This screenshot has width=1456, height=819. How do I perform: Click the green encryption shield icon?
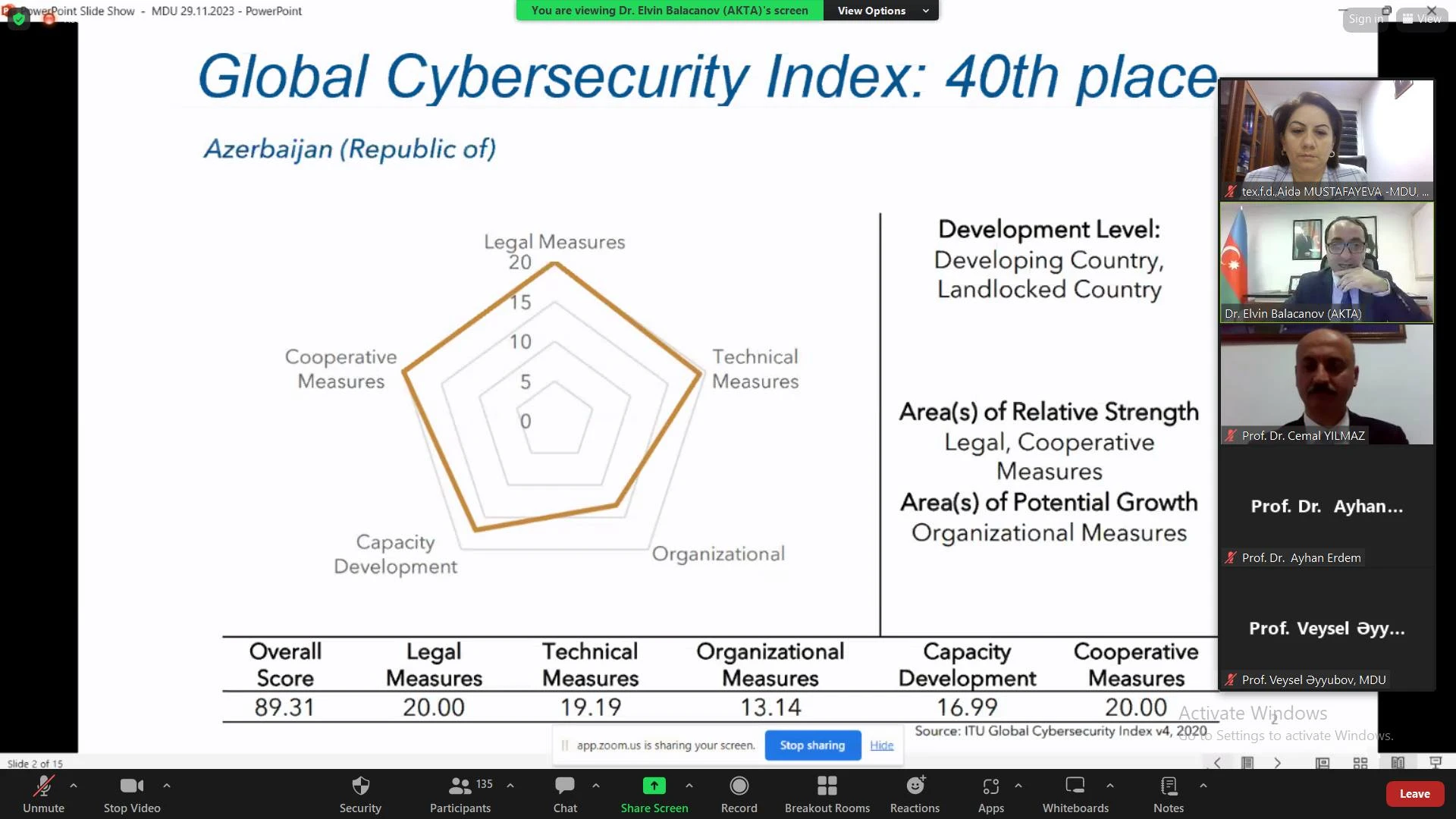19,19
